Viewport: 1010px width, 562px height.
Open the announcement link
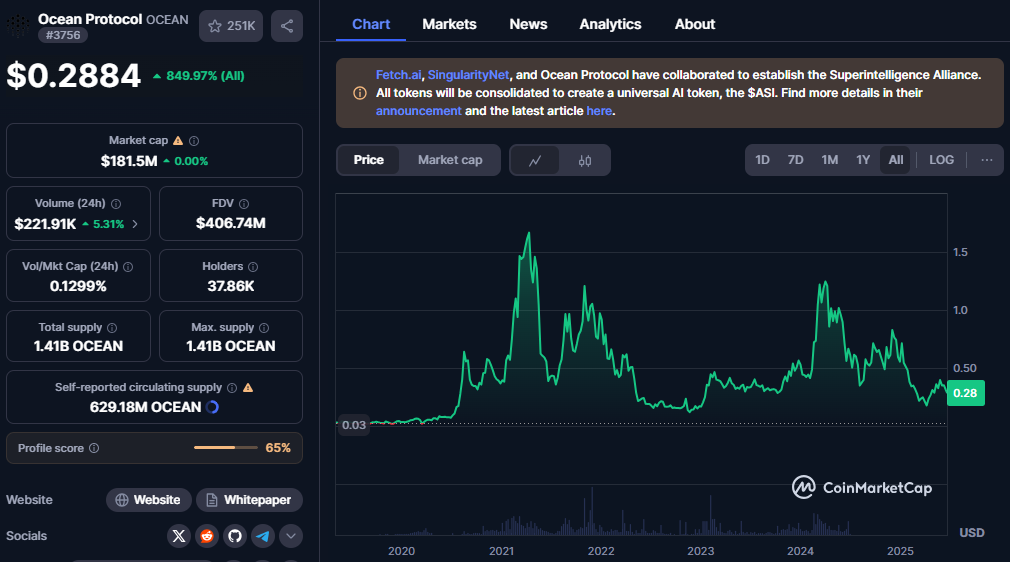(419, 111)
